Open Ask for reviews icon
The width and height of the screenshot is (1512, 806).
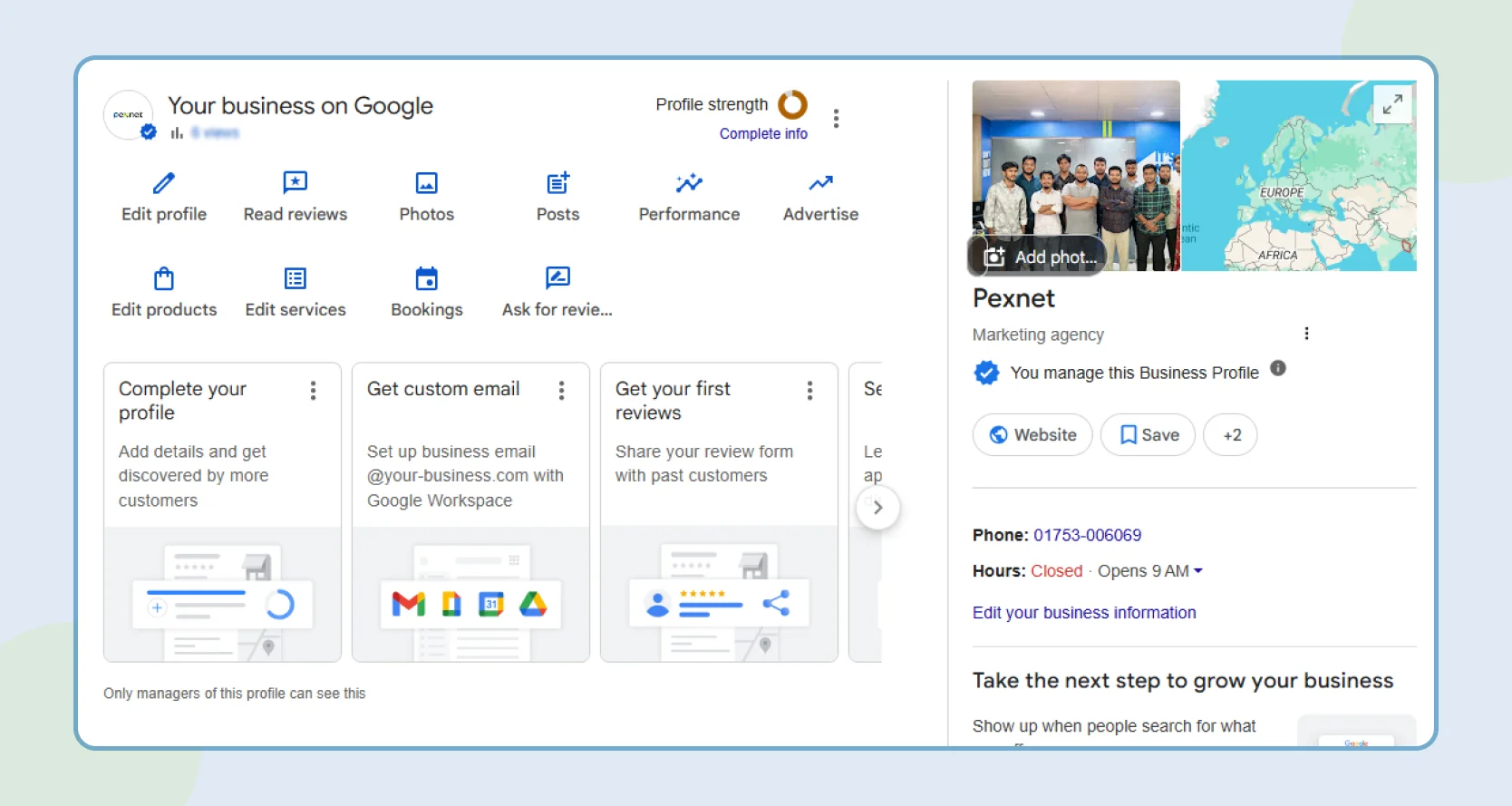(x=558, y=277)
